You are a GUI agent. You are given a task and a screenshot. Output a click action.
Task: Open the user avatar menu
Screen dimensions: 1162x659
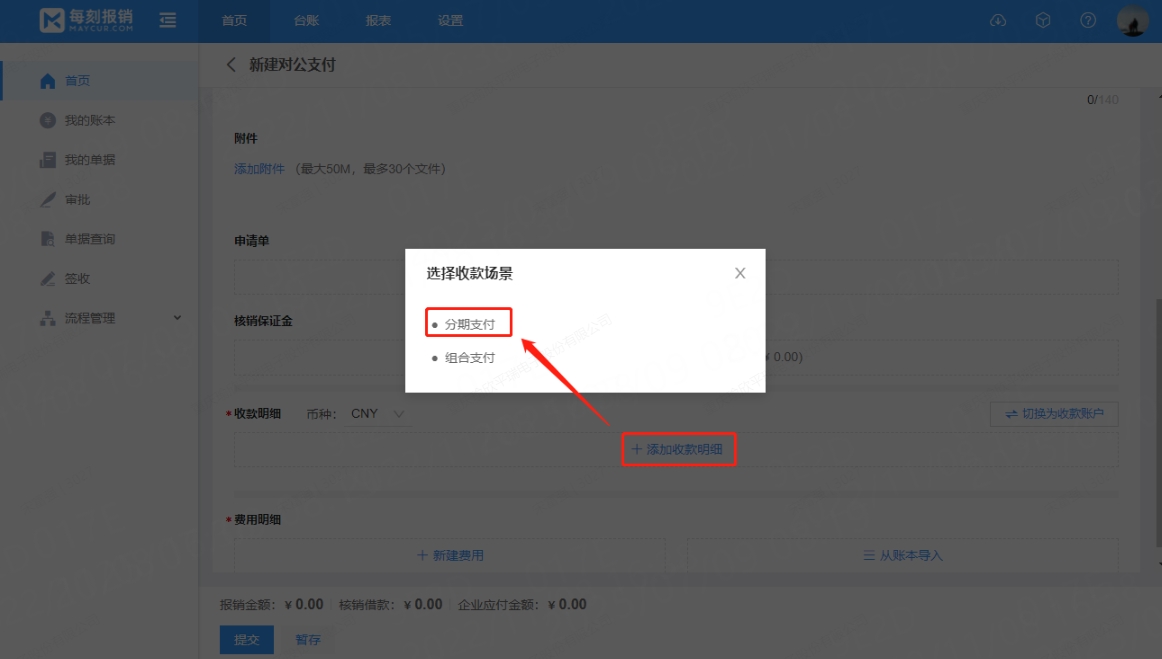point(1132,21)
